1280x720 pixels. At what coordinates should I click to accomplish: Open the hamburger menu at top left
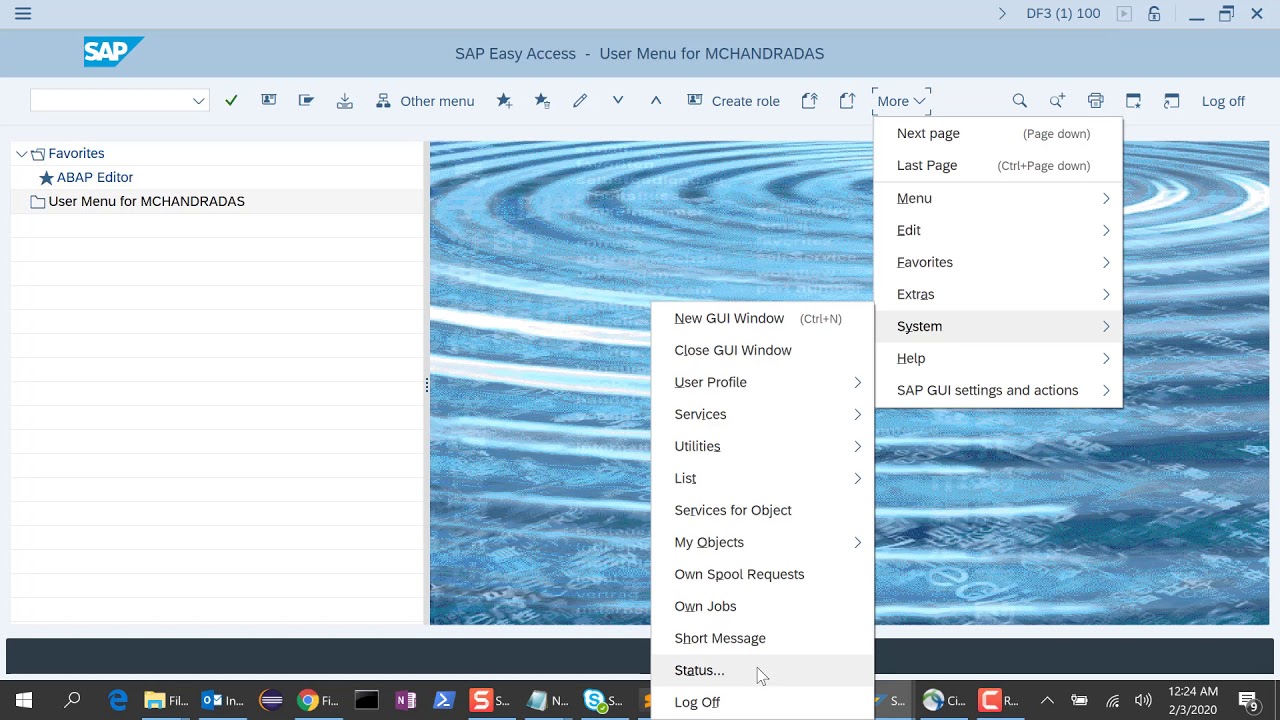(23, 14)
